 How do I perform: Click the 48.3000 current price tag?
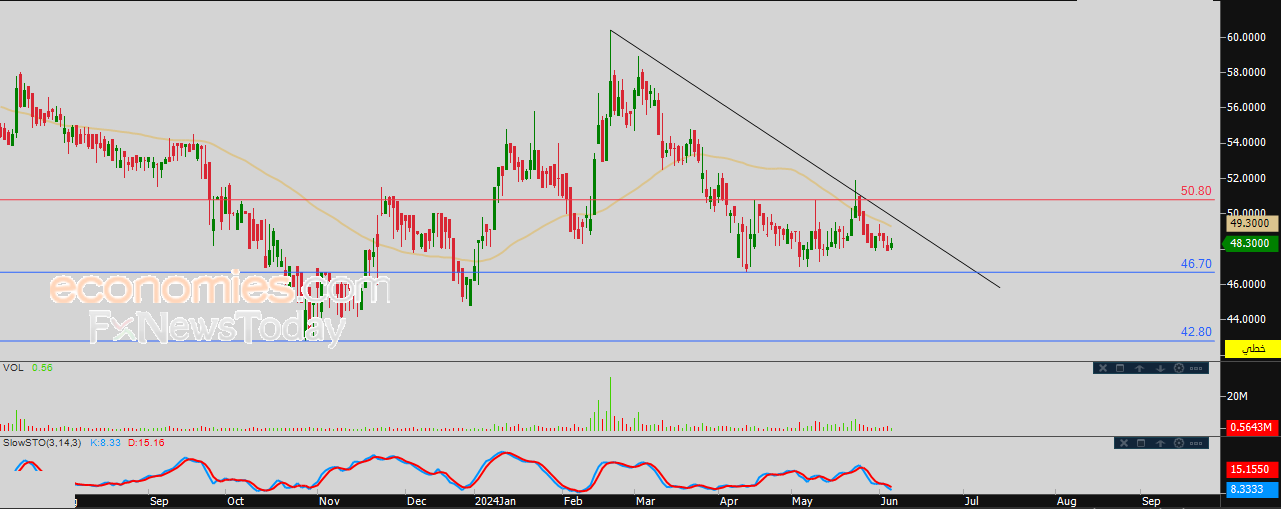click(1249, 243)
